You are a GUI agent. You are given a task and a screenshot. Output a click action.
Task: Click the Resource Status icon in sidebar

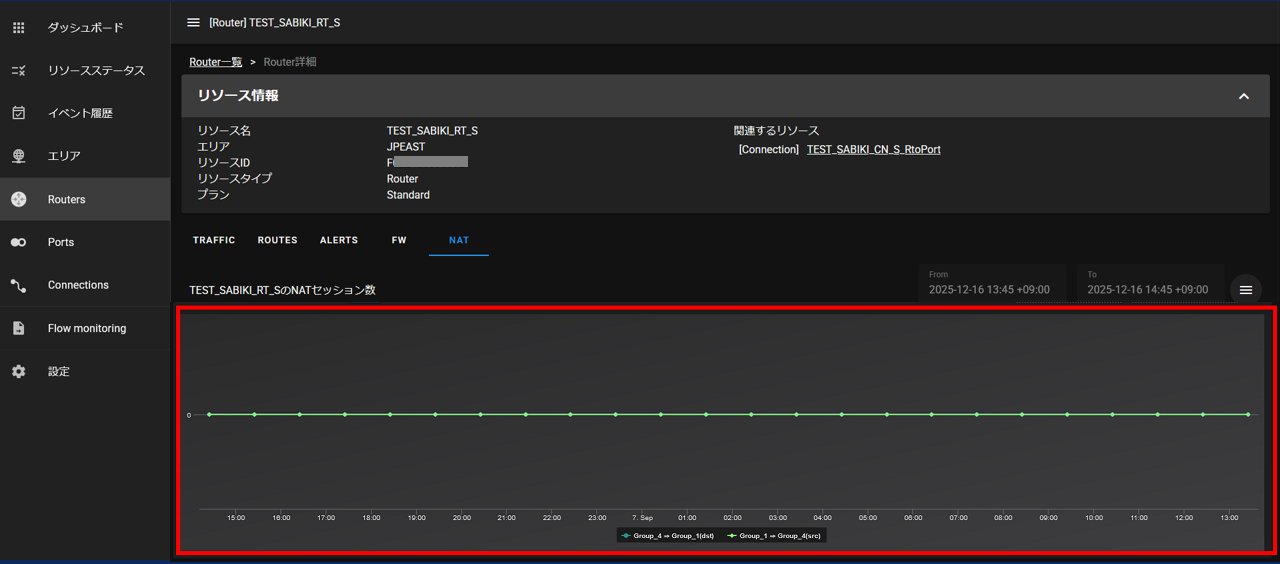click(18, 71)
